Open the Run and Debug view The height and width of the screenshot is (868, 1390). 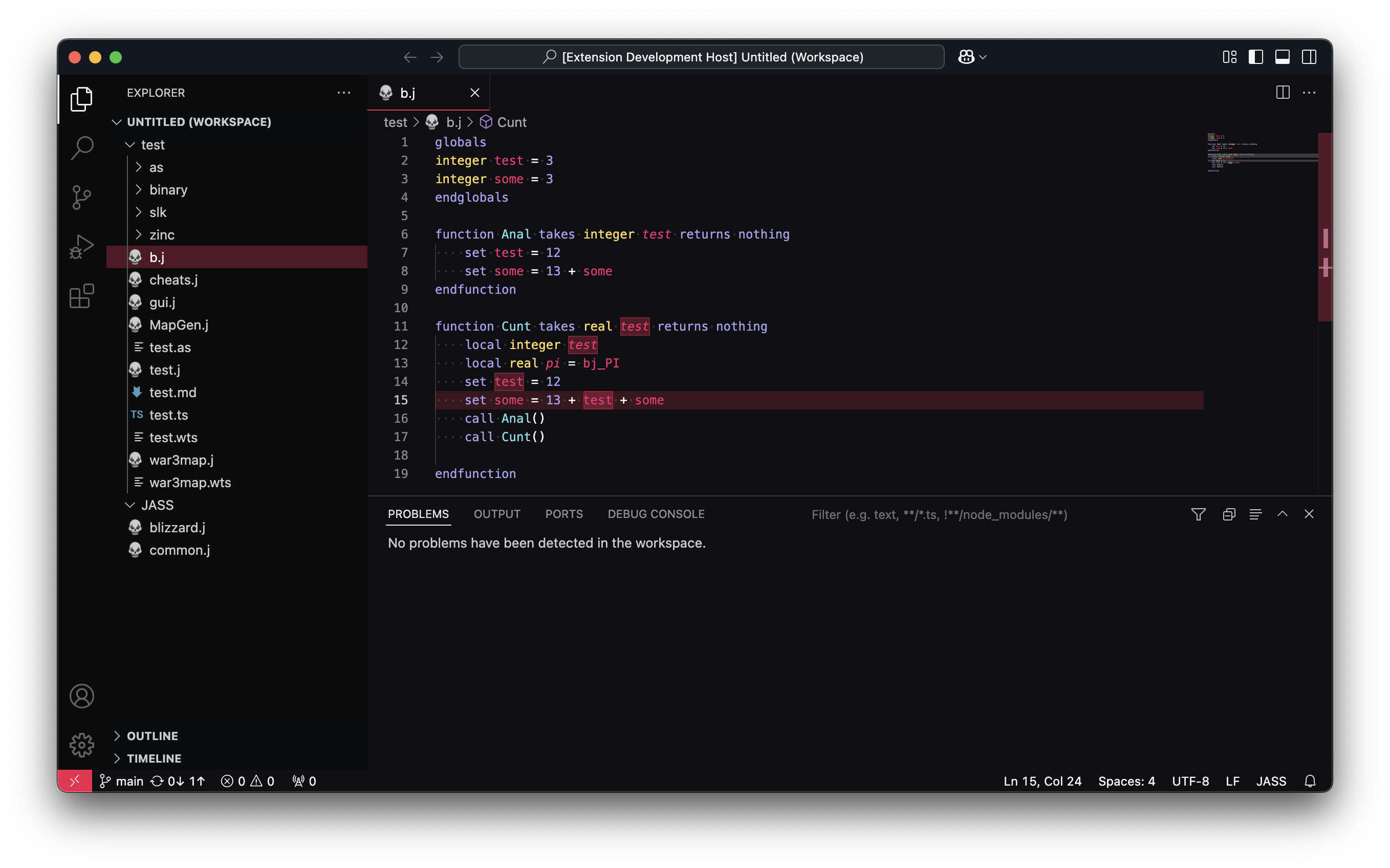[x=81, y=247]
